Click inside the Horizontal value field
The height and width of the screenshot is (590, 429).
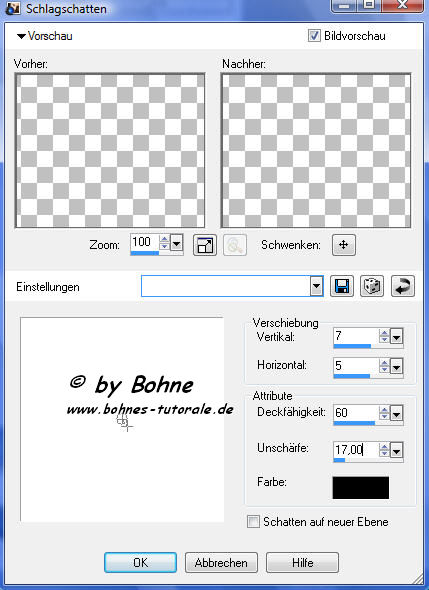coord(356,365)
